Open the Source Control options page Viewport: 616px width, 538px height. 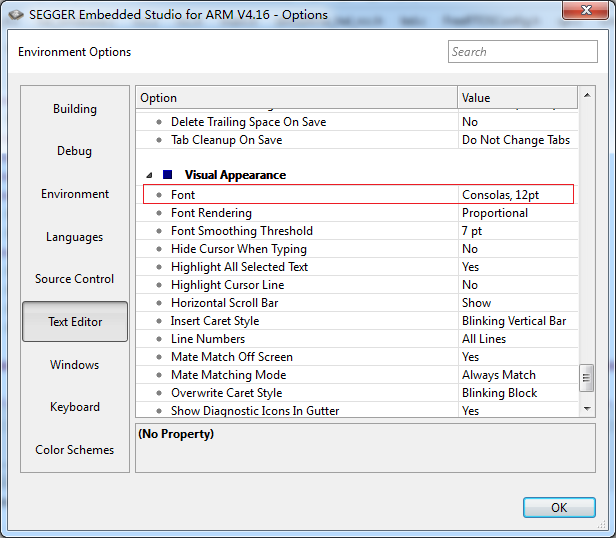pyautogui.click(x=75, y=279)
